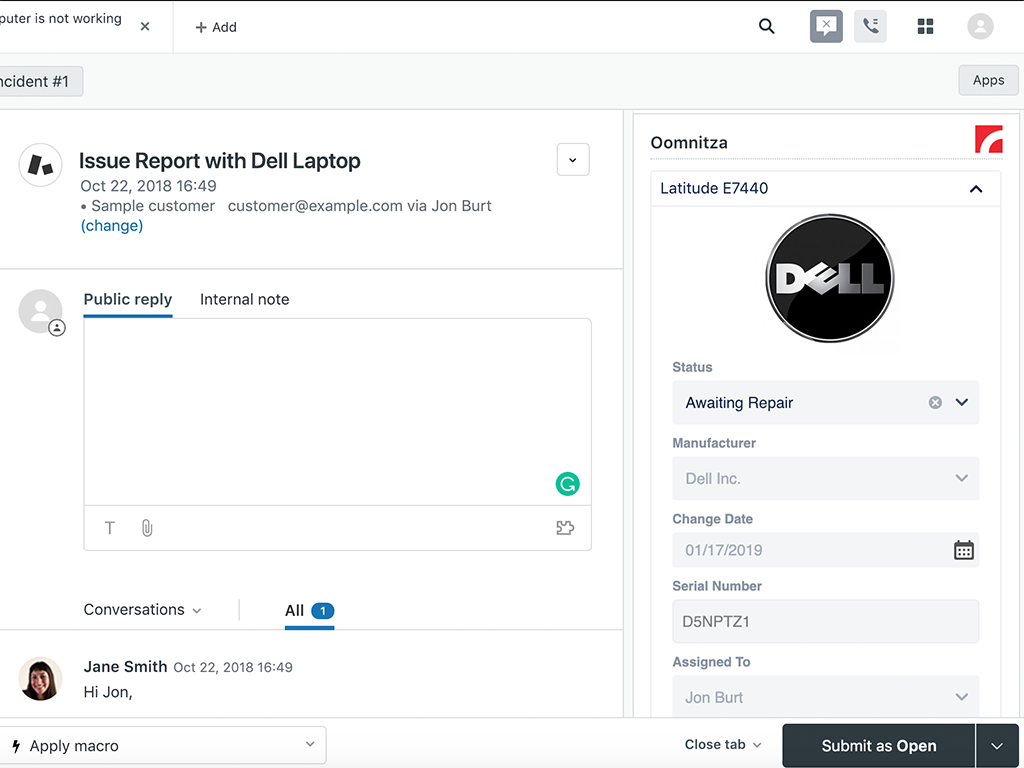Click the search magnifier icon
Screen dimensions: 1024x768
point(767,27)
